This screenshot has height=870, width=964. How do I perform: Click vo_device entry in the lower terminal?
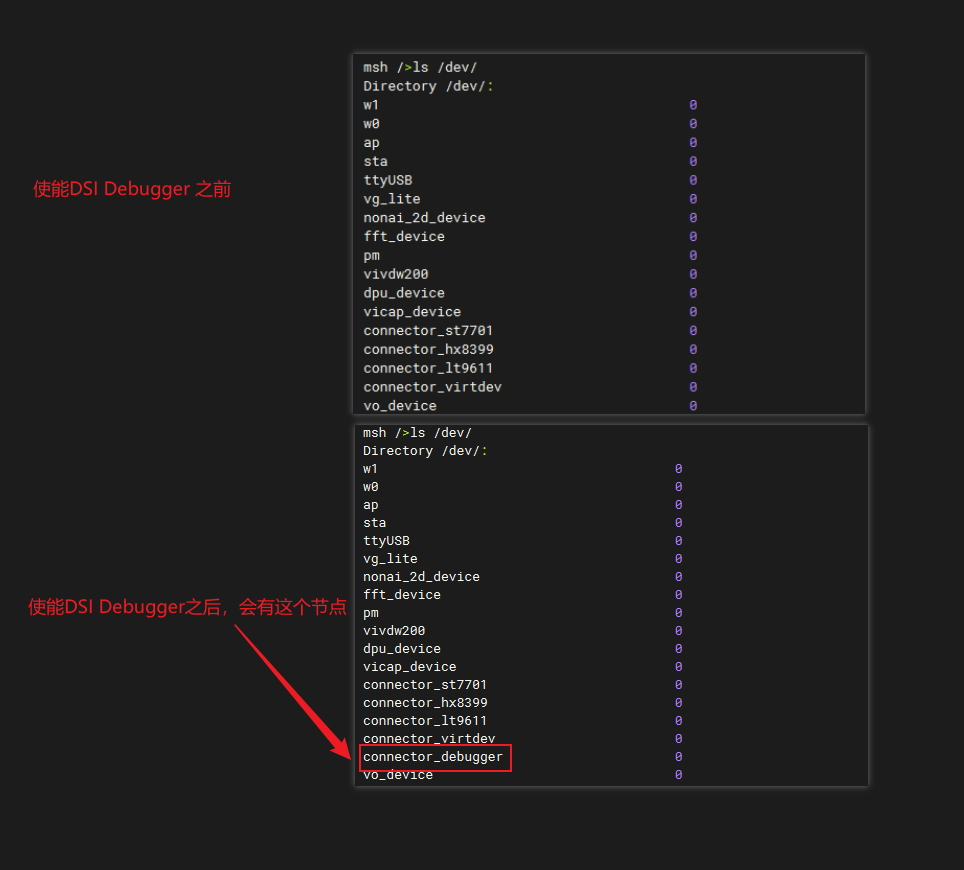(x=398, y=775)
